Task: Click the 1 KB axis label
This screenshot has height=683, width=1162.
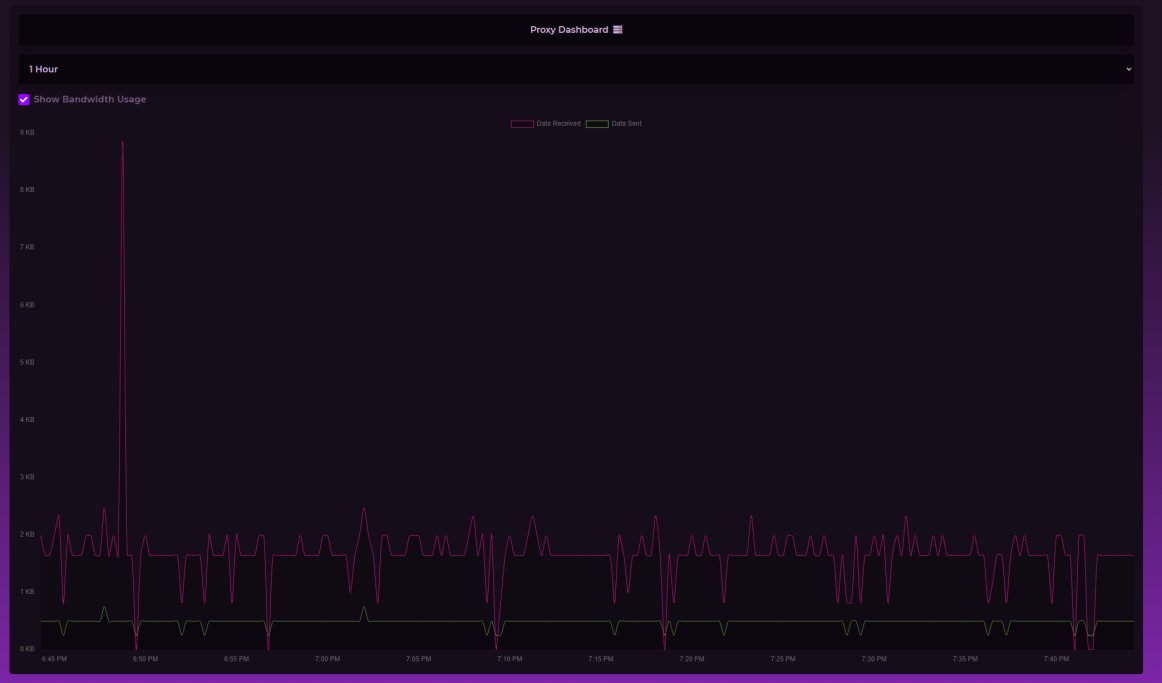Action: (27, 592)
